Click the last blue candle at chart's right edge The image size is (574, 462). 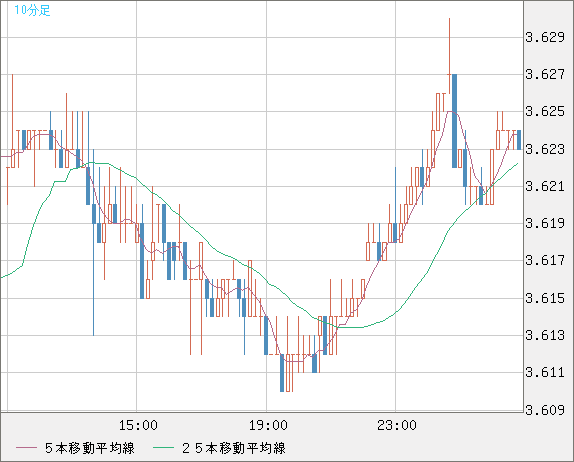tap(519, 140)
